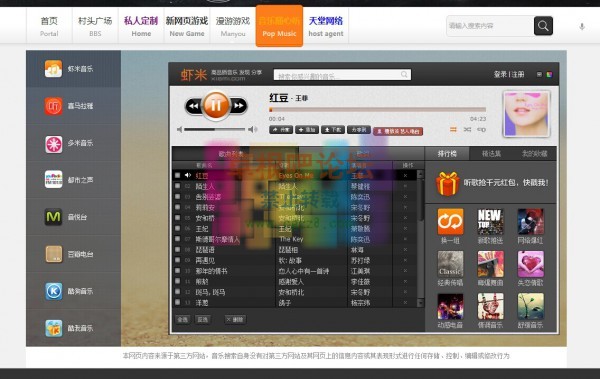Tick the checkbox for song 莉莉安
Image resolution: width=600 pixels, height=379 pixels.
178,207
